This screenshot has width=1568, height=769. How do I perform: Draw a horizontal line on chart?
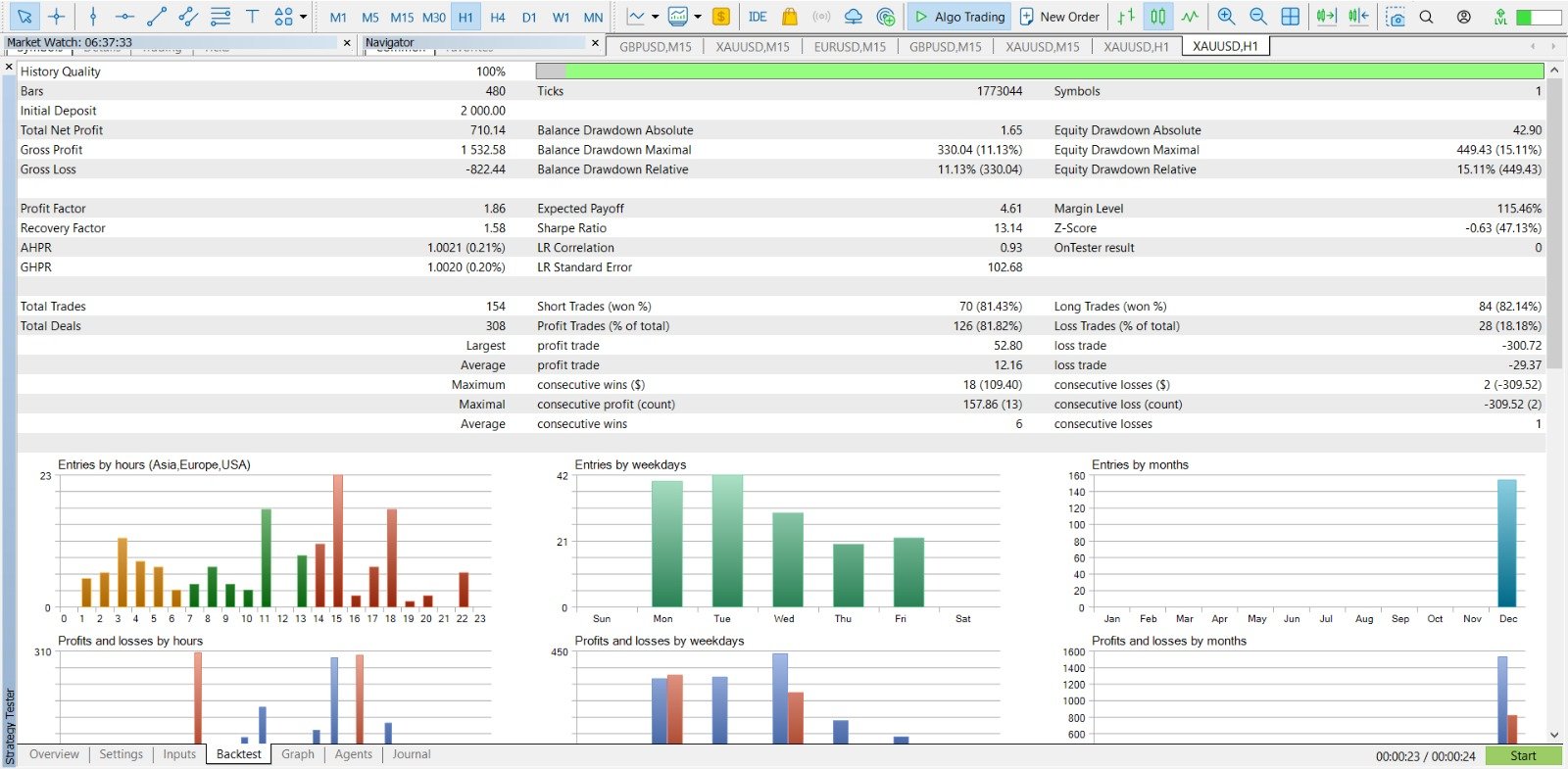tap(124, 17)
